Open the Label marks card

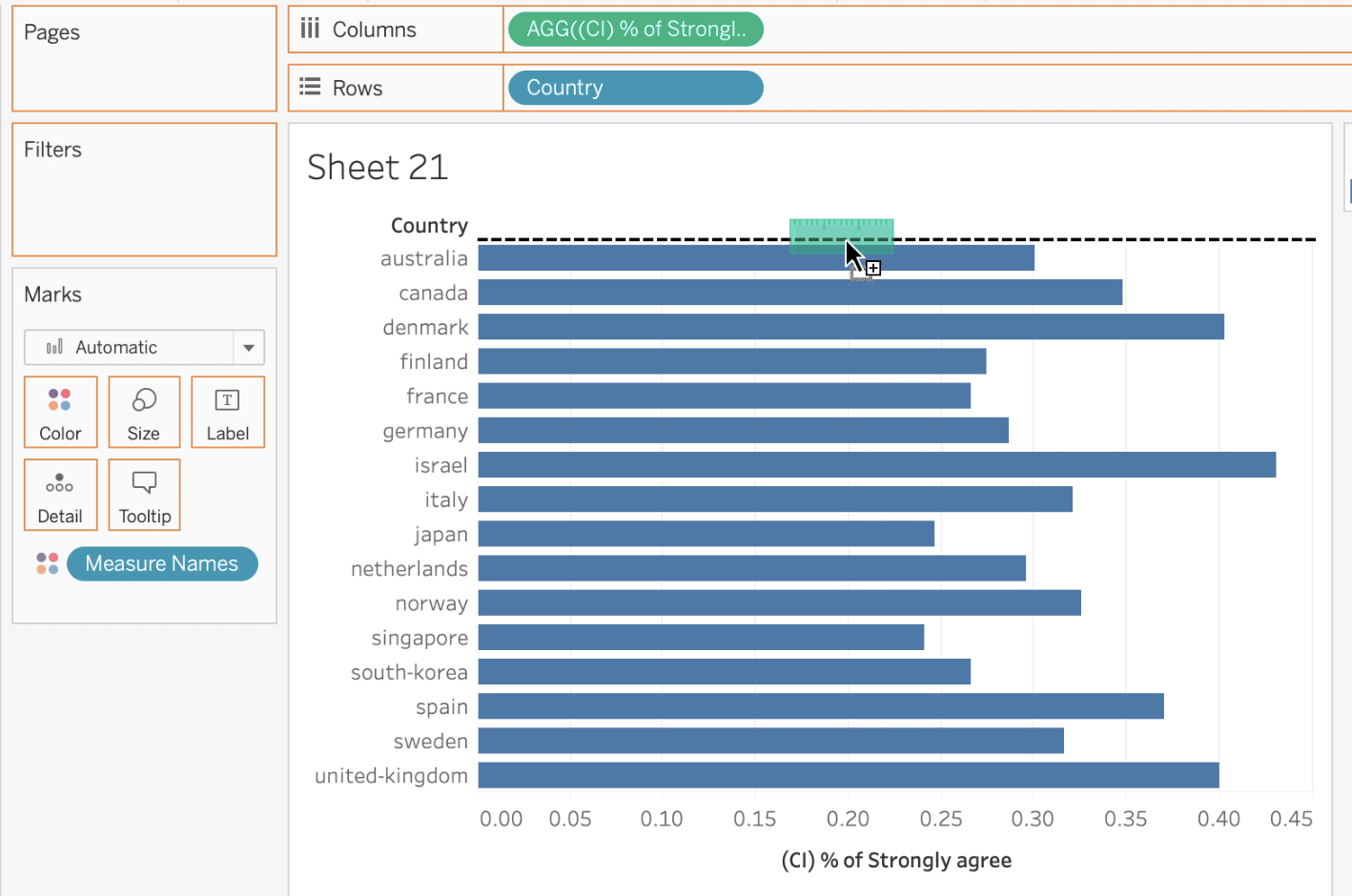(228, 412)
